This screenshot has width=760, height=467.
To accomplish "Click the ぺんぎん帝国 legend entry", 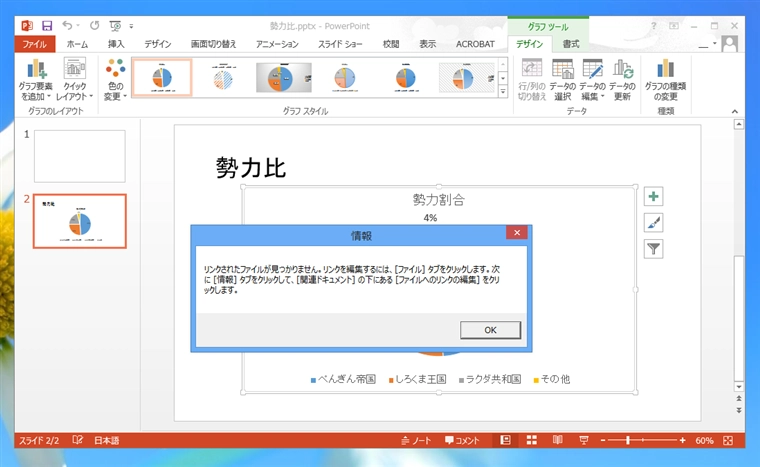I will (x=343, y=379).
